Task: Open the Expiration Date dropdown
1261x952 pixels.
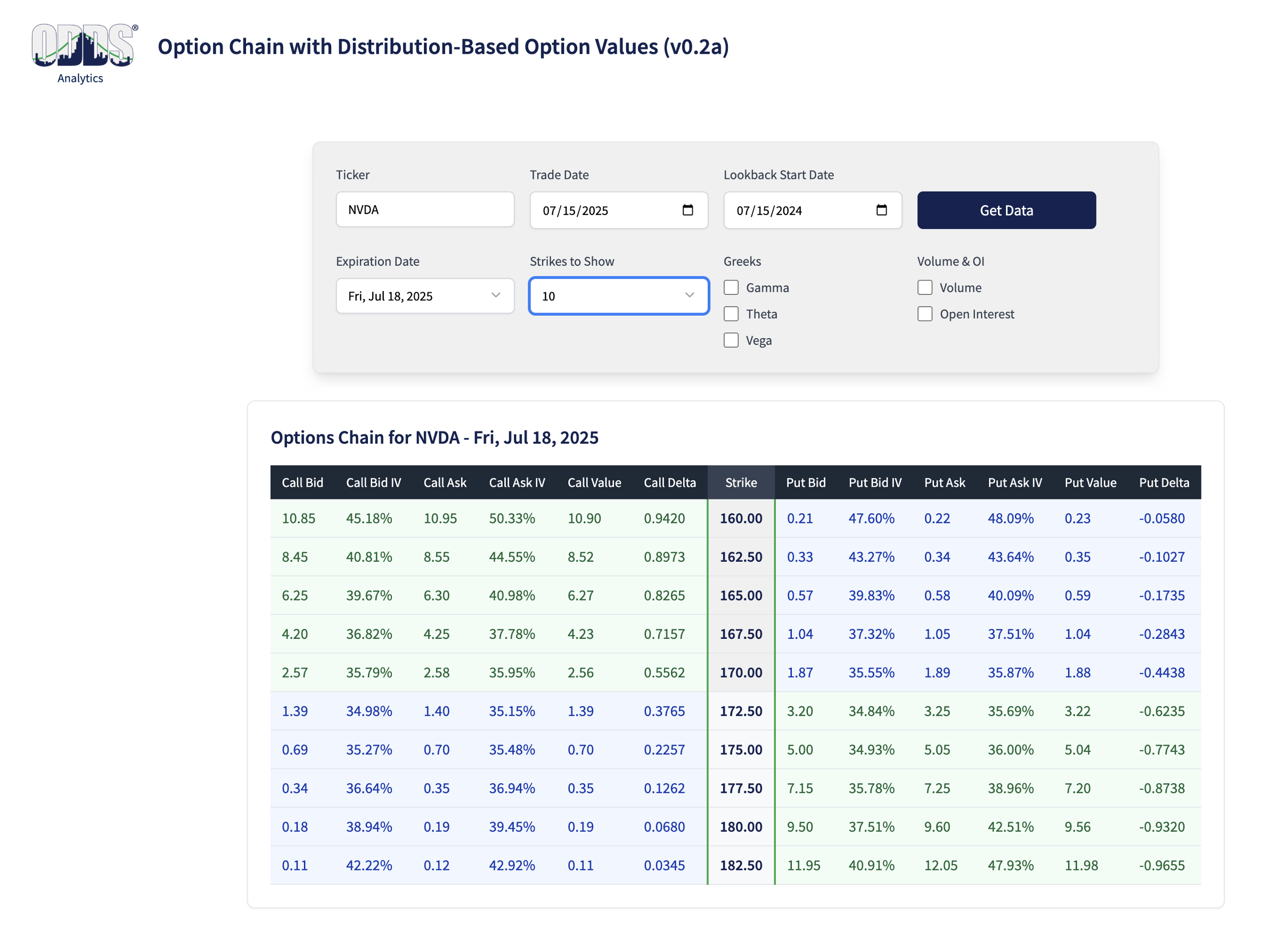Action: [425, 296]
